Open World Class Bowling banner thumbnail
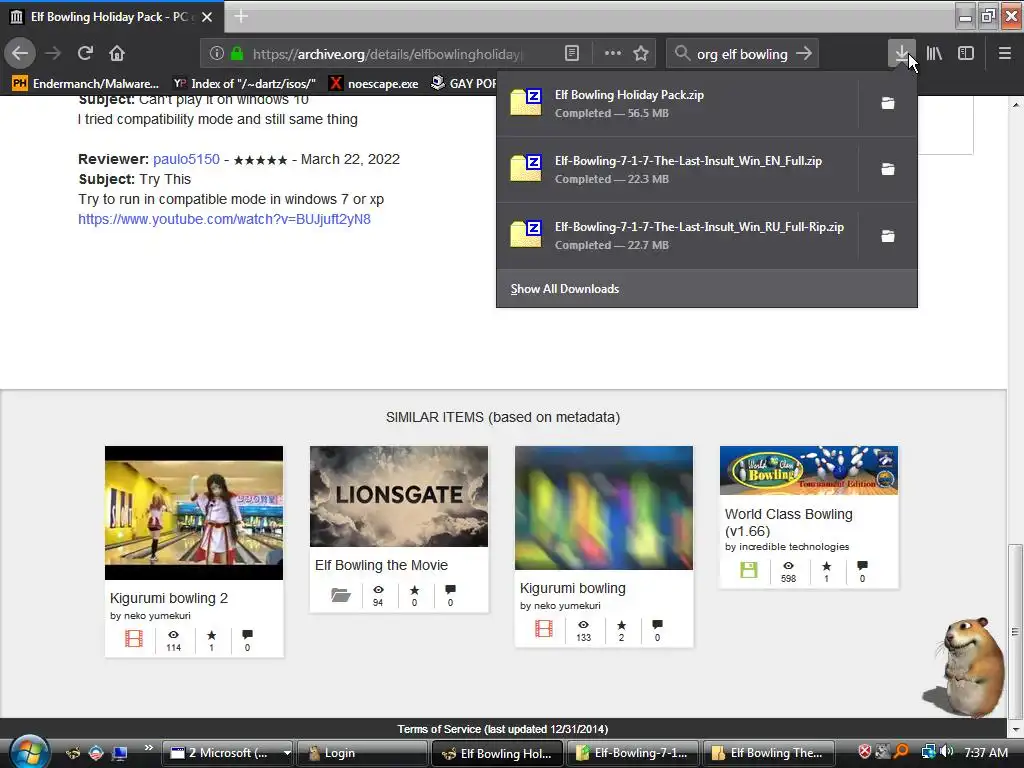 809,470
